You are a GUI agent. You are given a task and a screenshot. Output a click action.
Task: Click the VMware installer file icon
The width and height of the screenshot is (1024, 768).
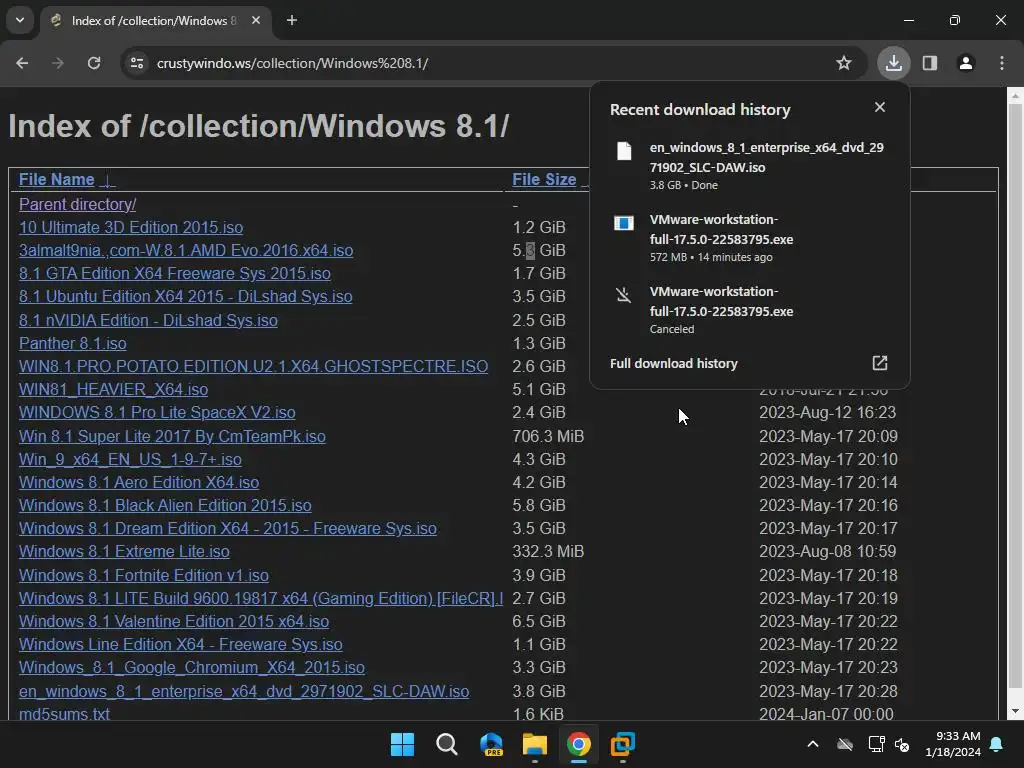(x=624, y=223)
